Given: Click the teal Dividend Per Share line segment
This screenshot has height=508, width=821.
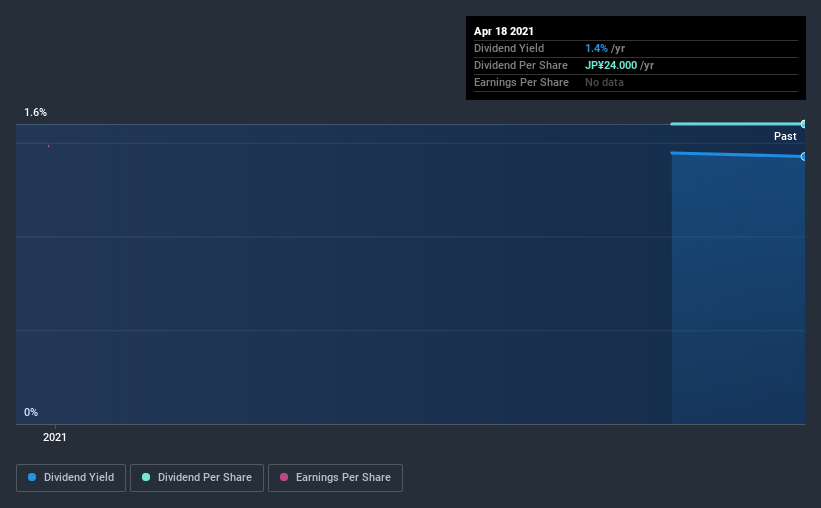Looking at the screenshot, I should [x=736, y=124].
